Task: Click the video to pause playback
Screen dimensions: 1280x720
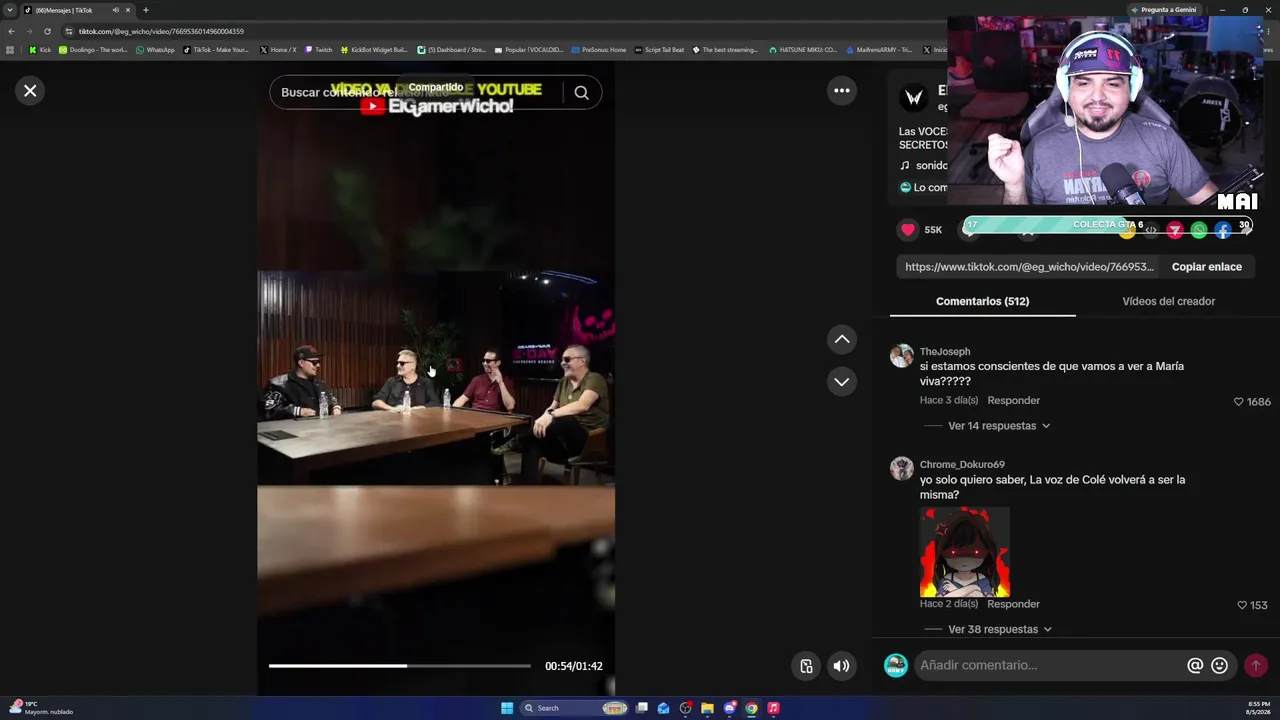Action: pyautogui.click(x=436, y=380)
